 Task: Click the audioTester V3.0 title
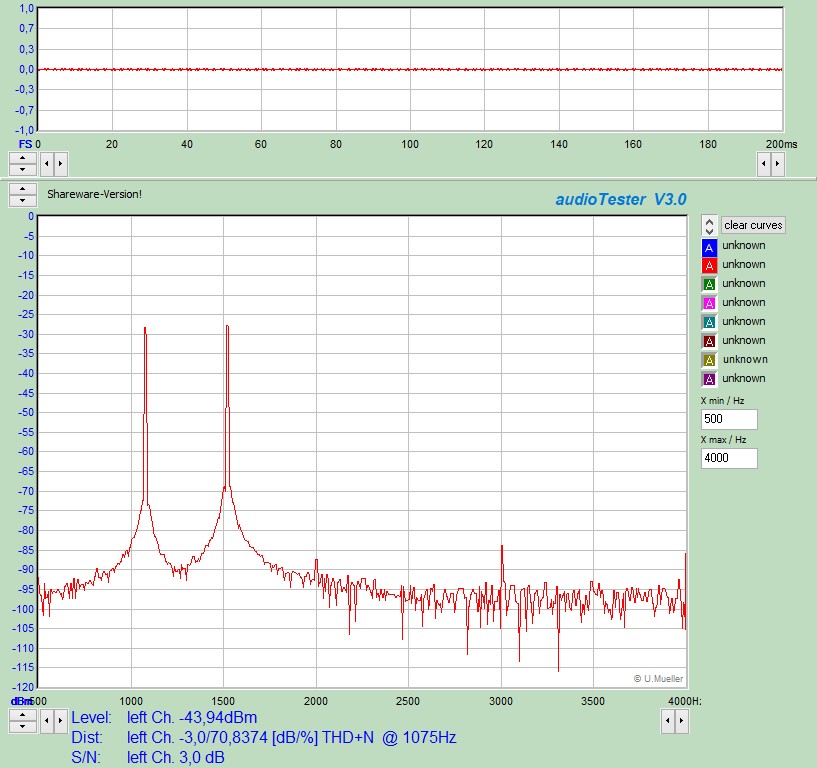[621, 199]
